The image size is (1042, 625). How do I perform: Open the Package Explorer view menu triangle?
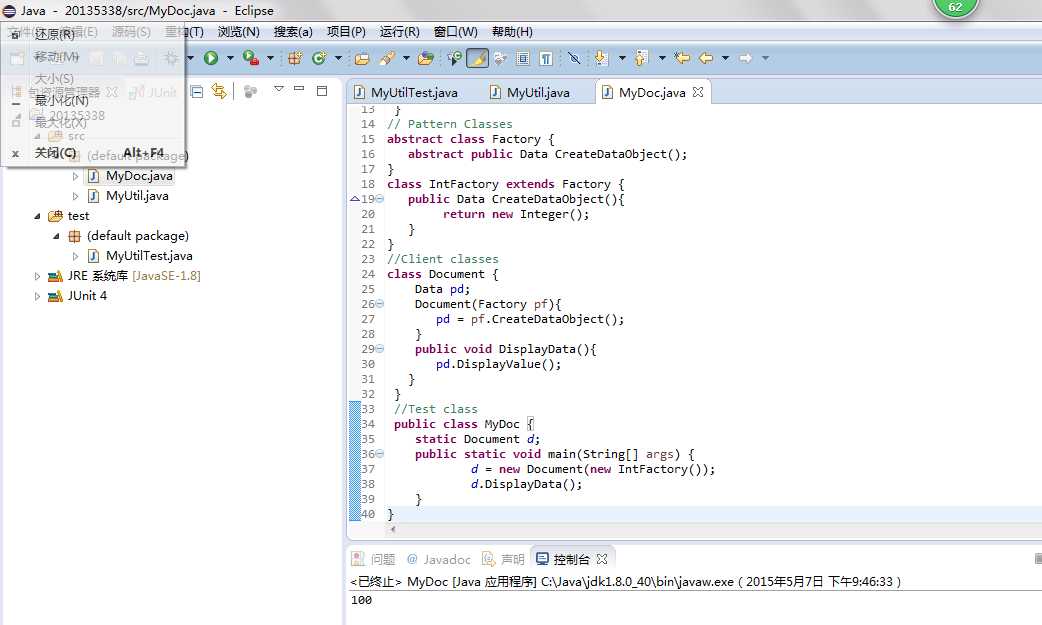tap(279, 89)
